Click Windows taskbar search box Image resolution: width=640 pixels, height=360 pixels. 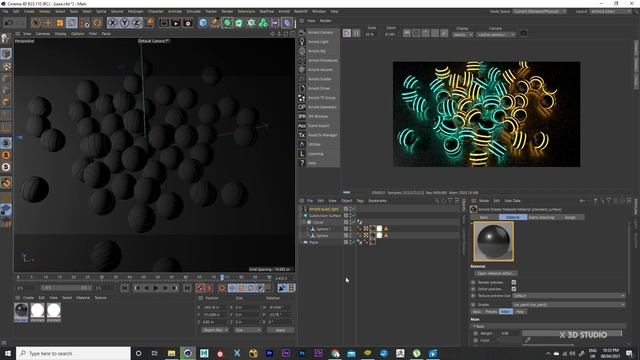(x=73, y=353)
